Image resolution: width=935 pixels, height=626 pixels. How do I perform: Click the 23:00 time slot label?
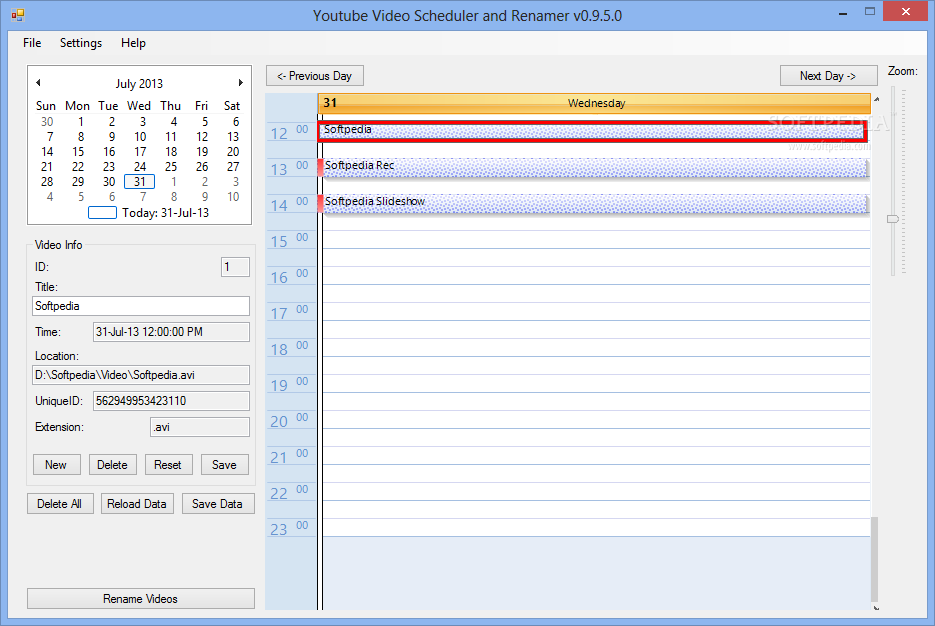[290, 528]
